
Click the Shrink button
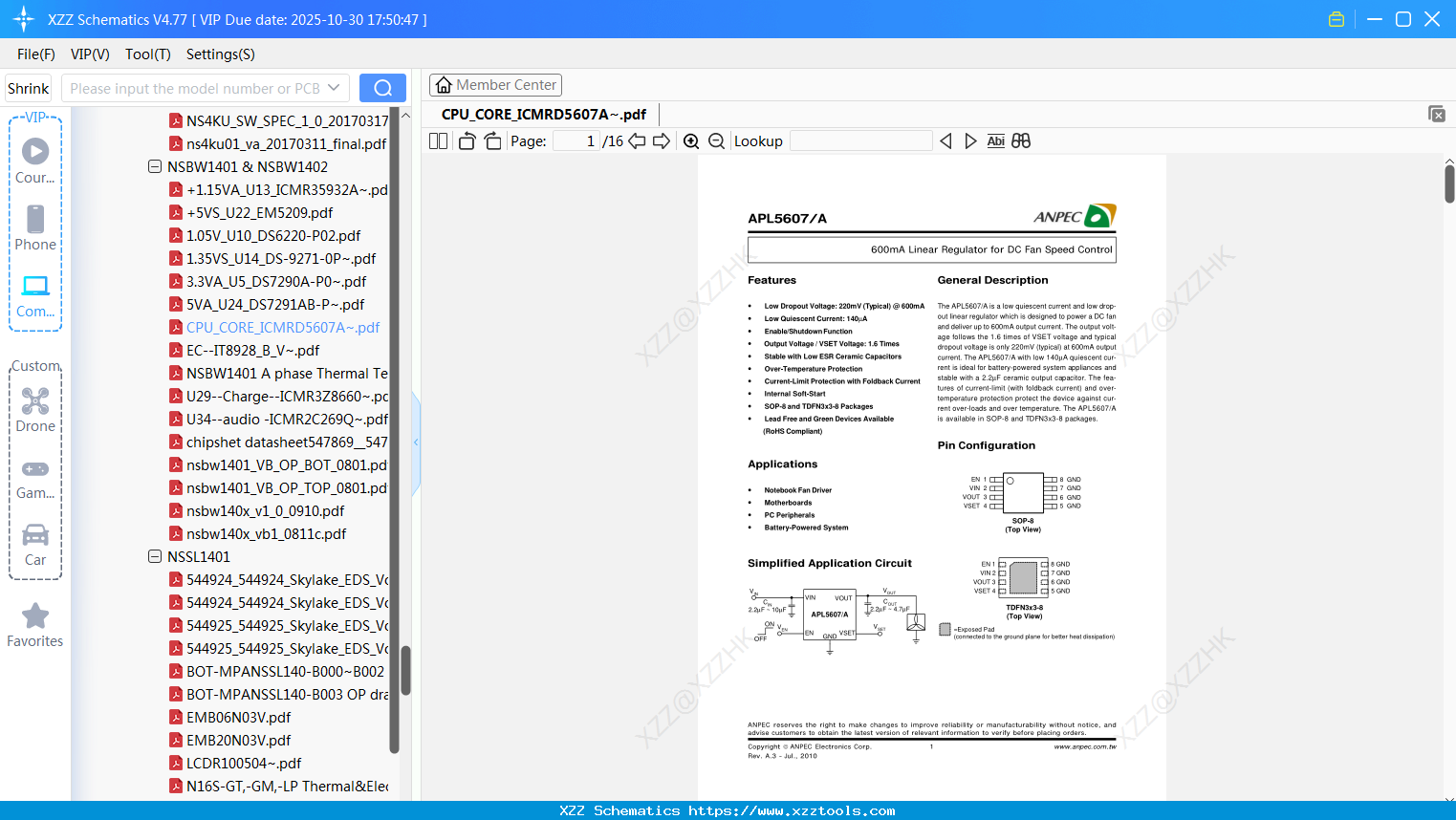coord(28,88)
